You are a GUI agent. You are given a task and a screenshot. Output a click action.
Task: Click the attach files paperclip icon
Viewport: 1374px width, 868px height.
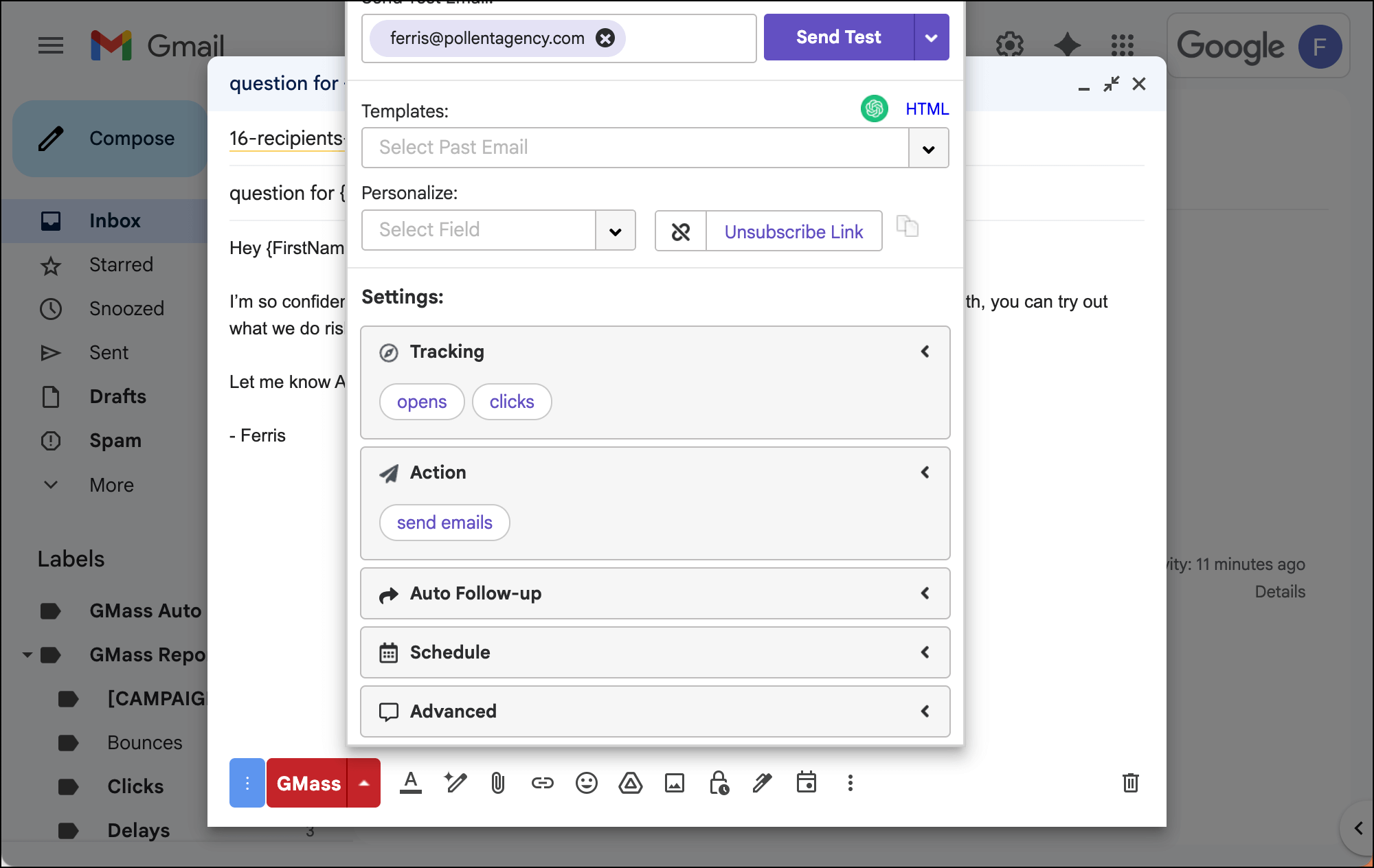498,783
